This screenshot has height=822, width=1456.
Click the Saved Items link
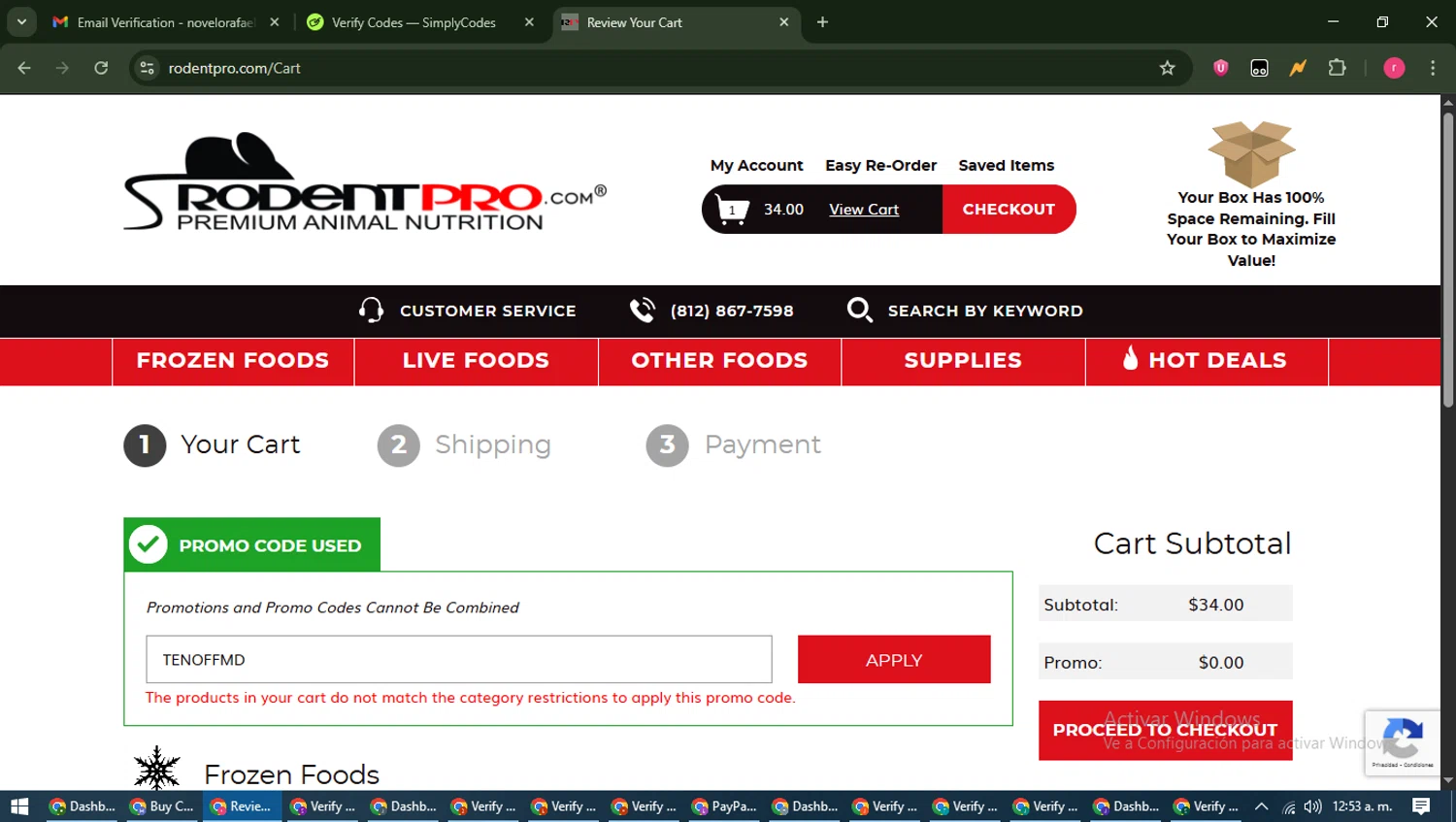point(1006,165)
